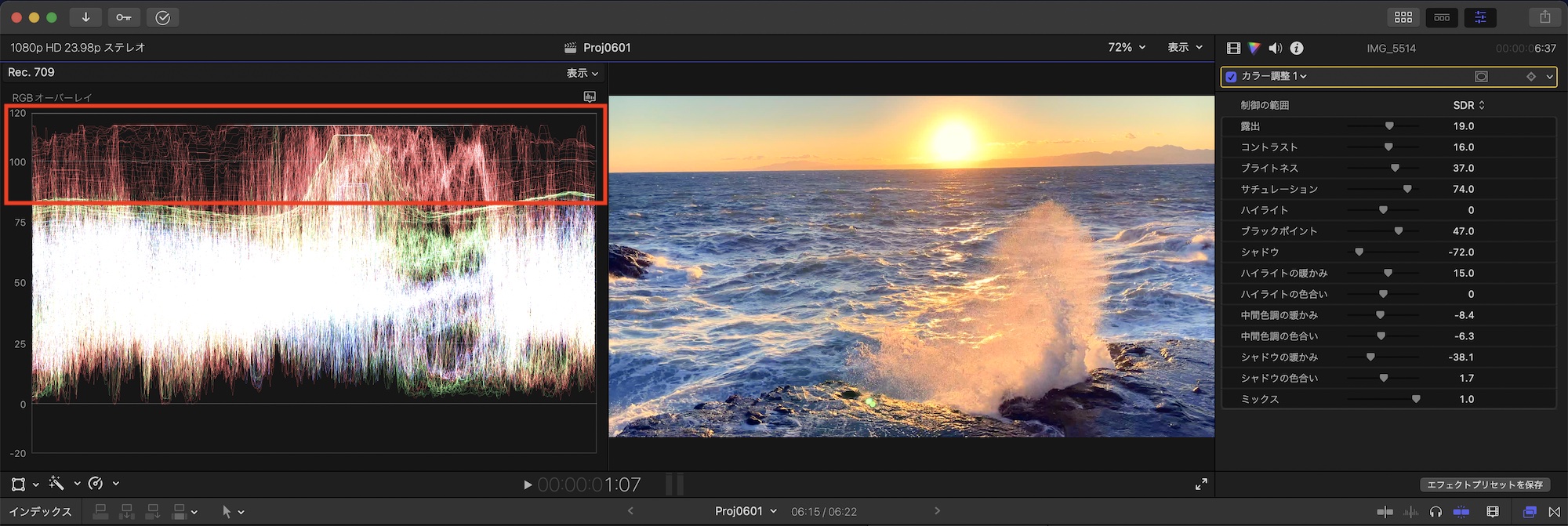Open the インデックス timeline index
Screen dimensions: 1568x526
[41, 512]
